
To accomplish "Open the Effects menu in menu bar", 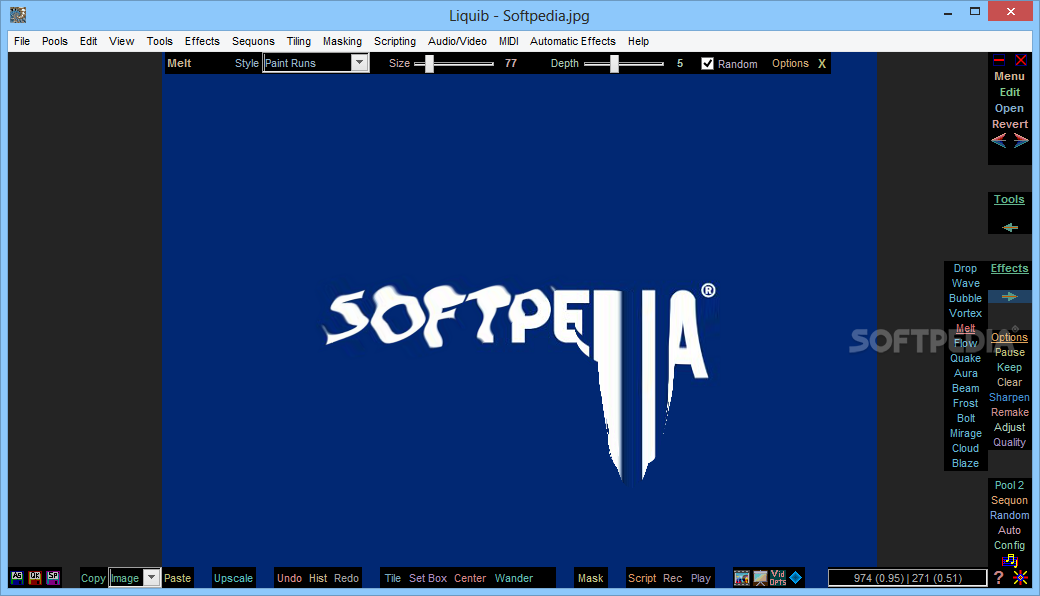I will coord(202,41).
